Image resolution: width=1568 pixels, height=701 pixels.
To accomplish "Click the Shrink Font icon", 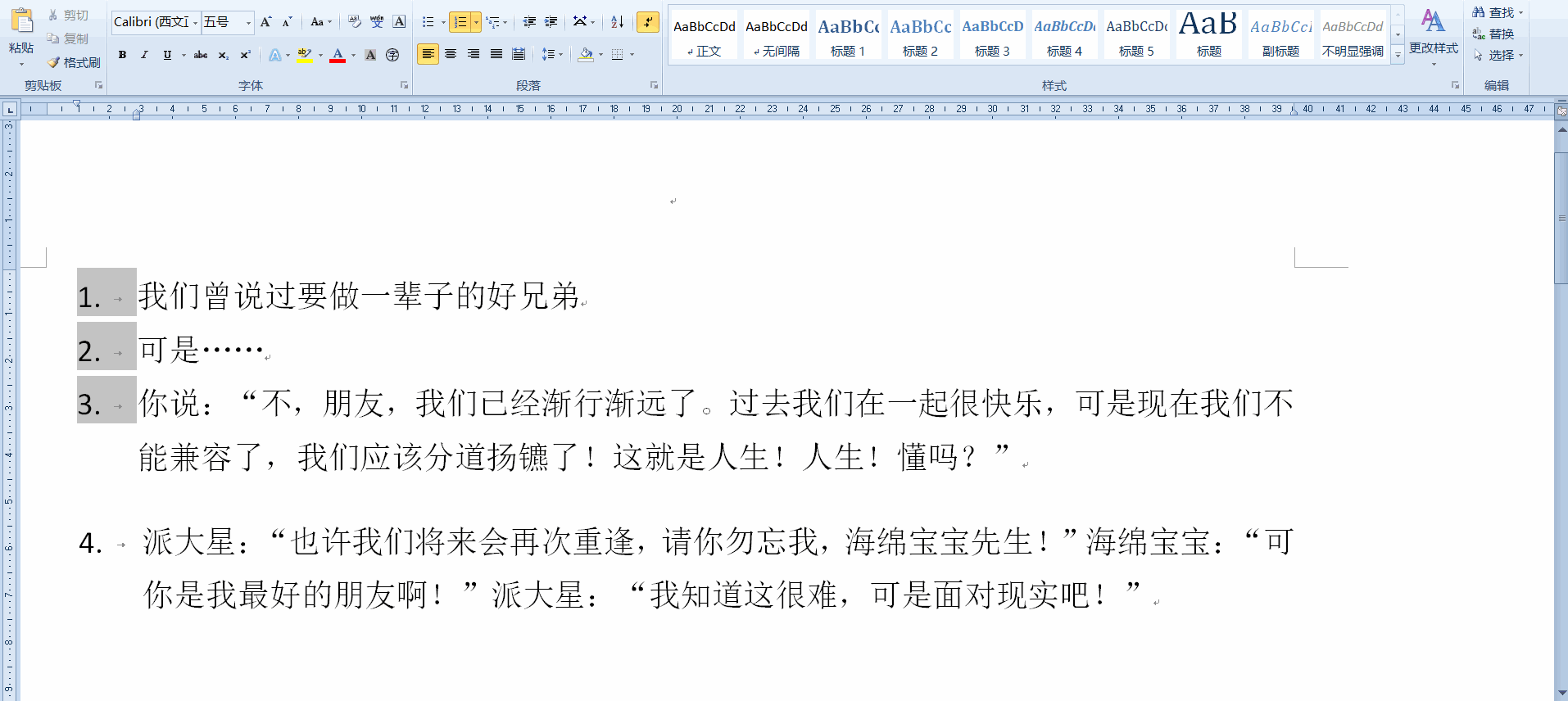I will pos(287,22).
